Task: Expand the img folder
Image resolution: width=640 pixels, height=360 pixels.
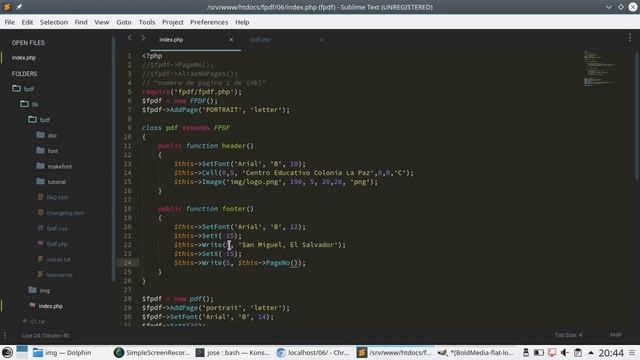Action: tap(39, 290)
